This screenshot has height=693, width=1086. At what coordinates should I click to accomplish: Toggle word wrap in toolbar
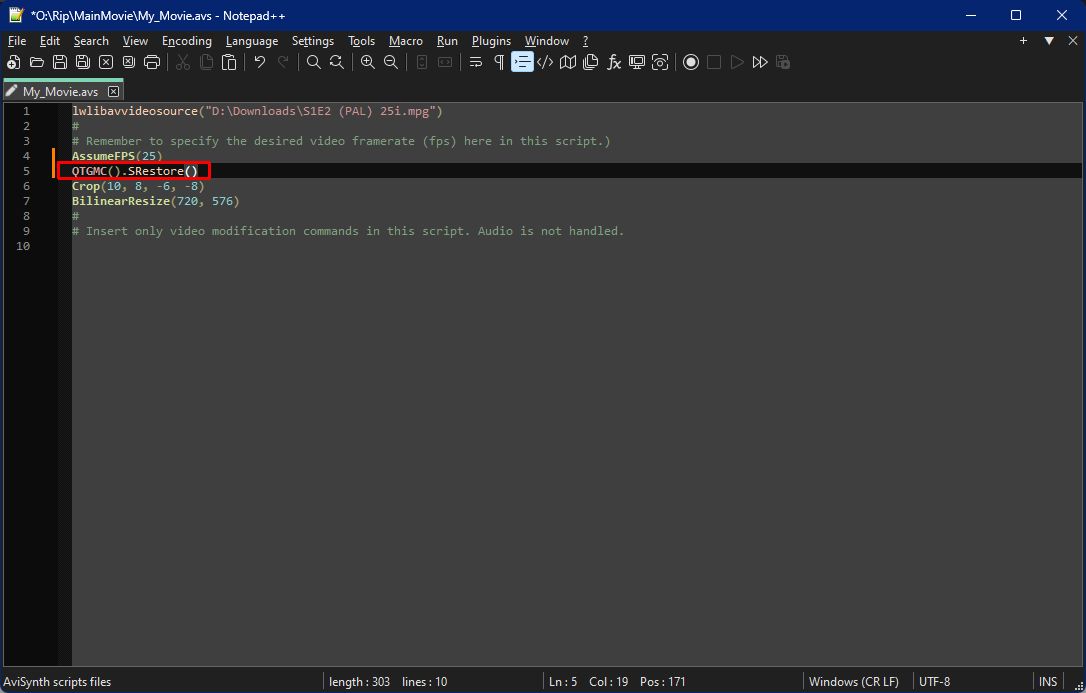point(476,62)
